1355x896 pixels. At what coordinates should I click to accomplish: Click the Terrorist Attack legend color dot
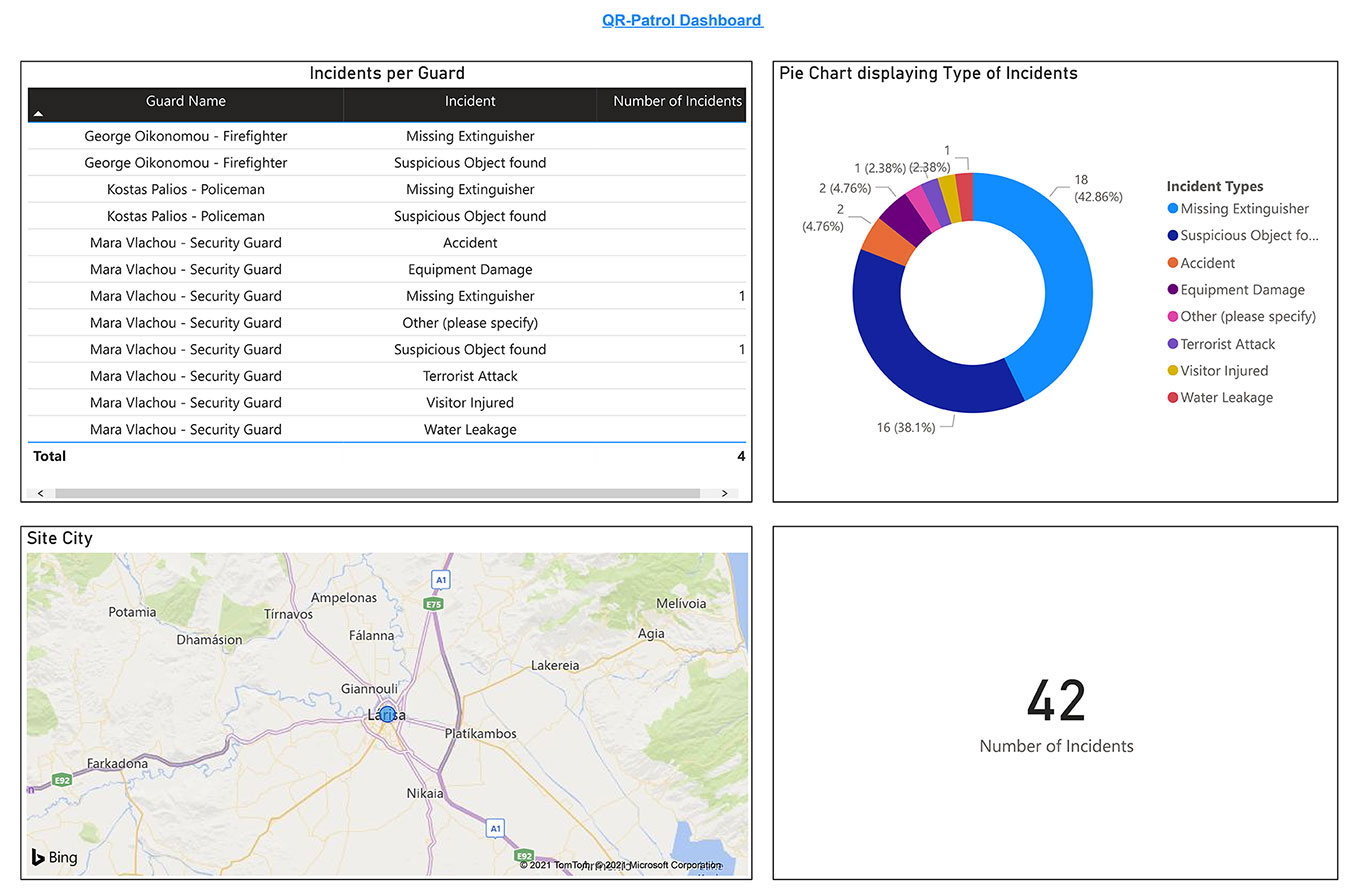point(1172,344)
